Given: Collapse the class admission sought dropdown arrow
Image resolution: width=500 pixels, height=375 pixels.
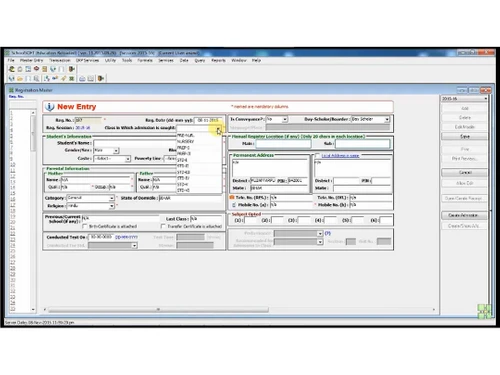Looking at the screenshot, I should 218,128.
